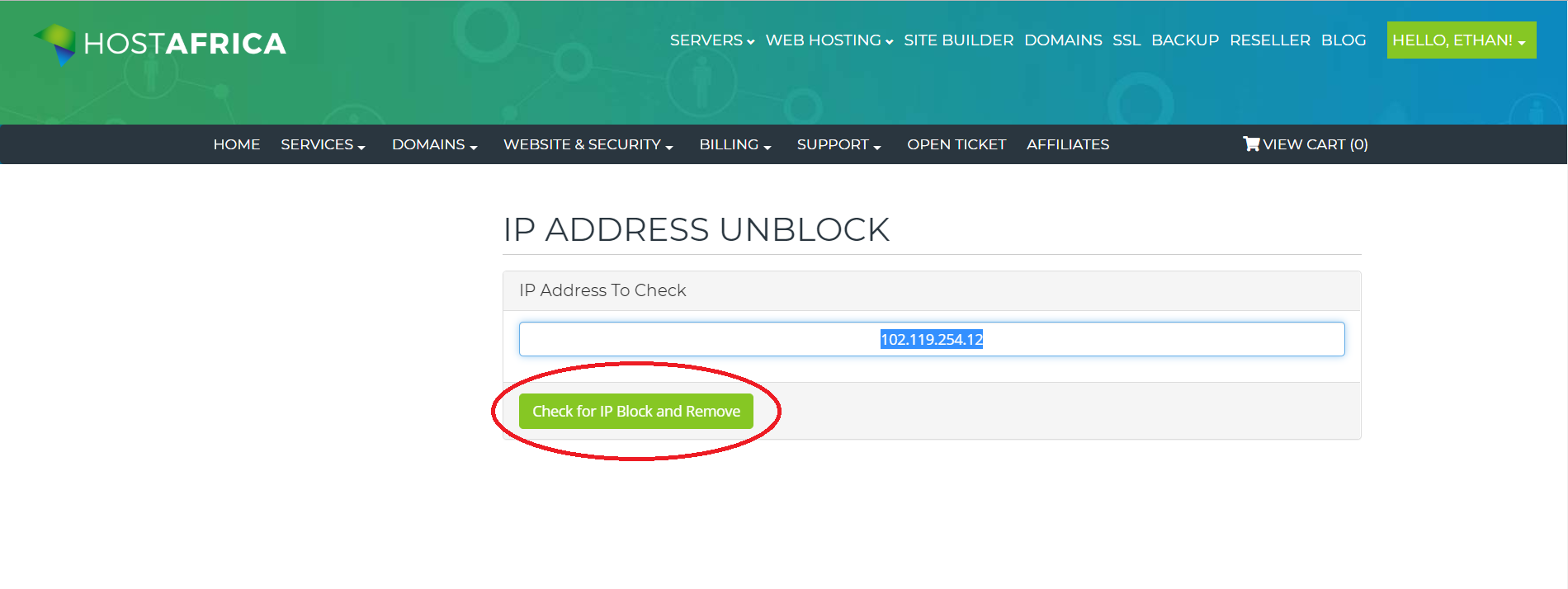Click the HostAfrica logo
The image size is (1568, 589).
(159, 44)
